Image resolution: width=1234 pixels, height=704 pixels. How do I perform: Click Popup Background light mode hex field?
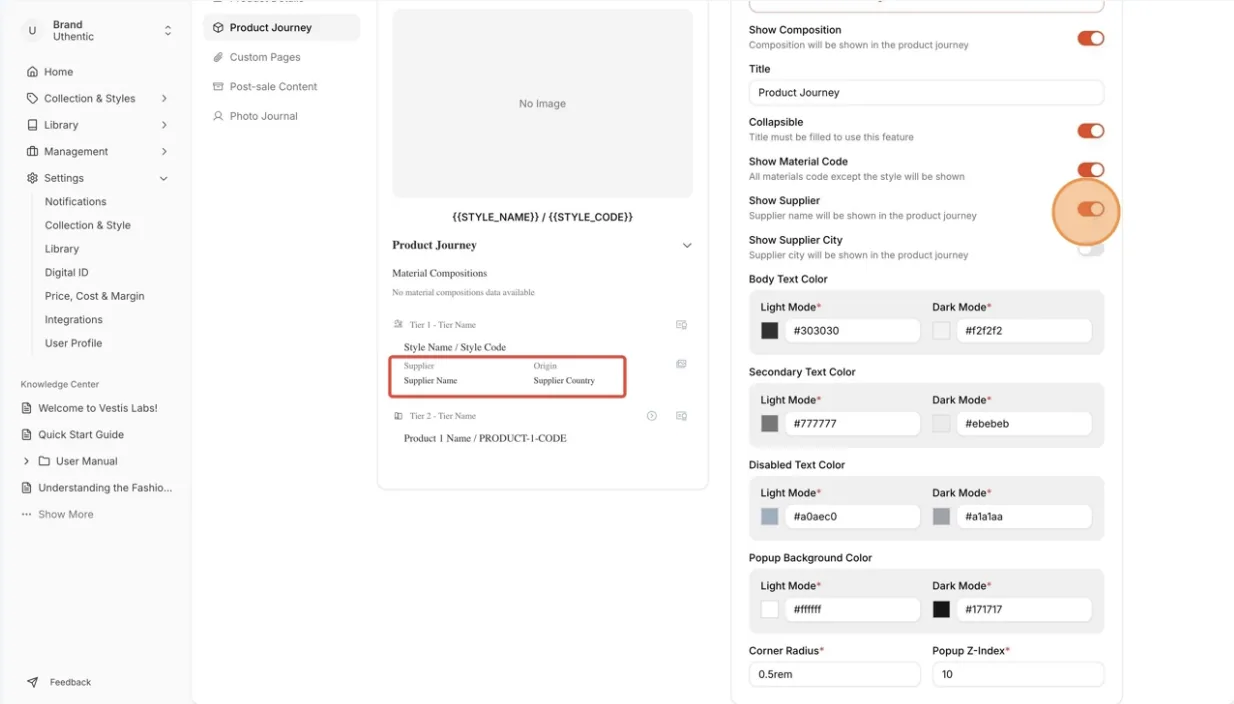pyautogui.click(x=852, y=609)
